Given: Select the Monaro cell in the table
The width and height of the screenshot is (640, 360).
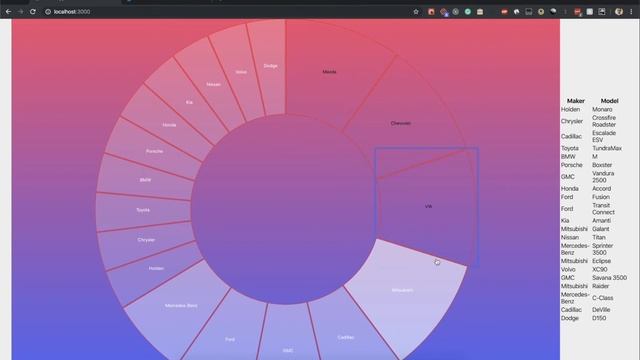Looking at the screenshot, I should 602,109.
